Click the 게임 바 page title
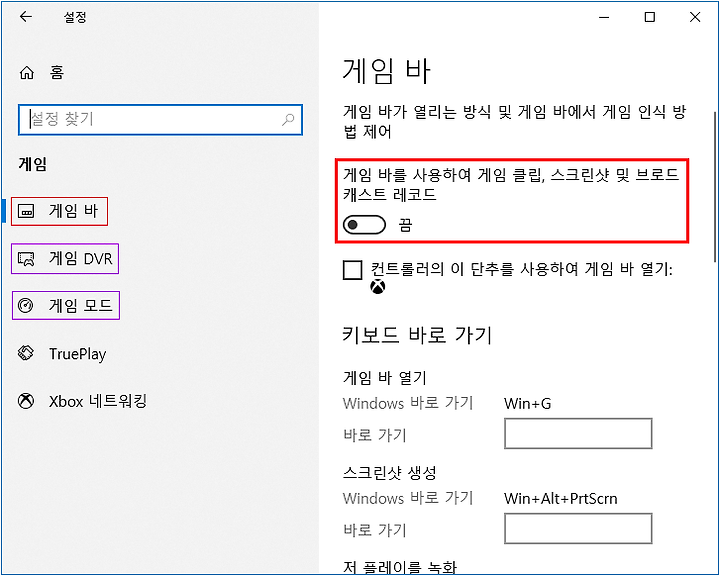 pyautogui.click(x=387, y=71)
